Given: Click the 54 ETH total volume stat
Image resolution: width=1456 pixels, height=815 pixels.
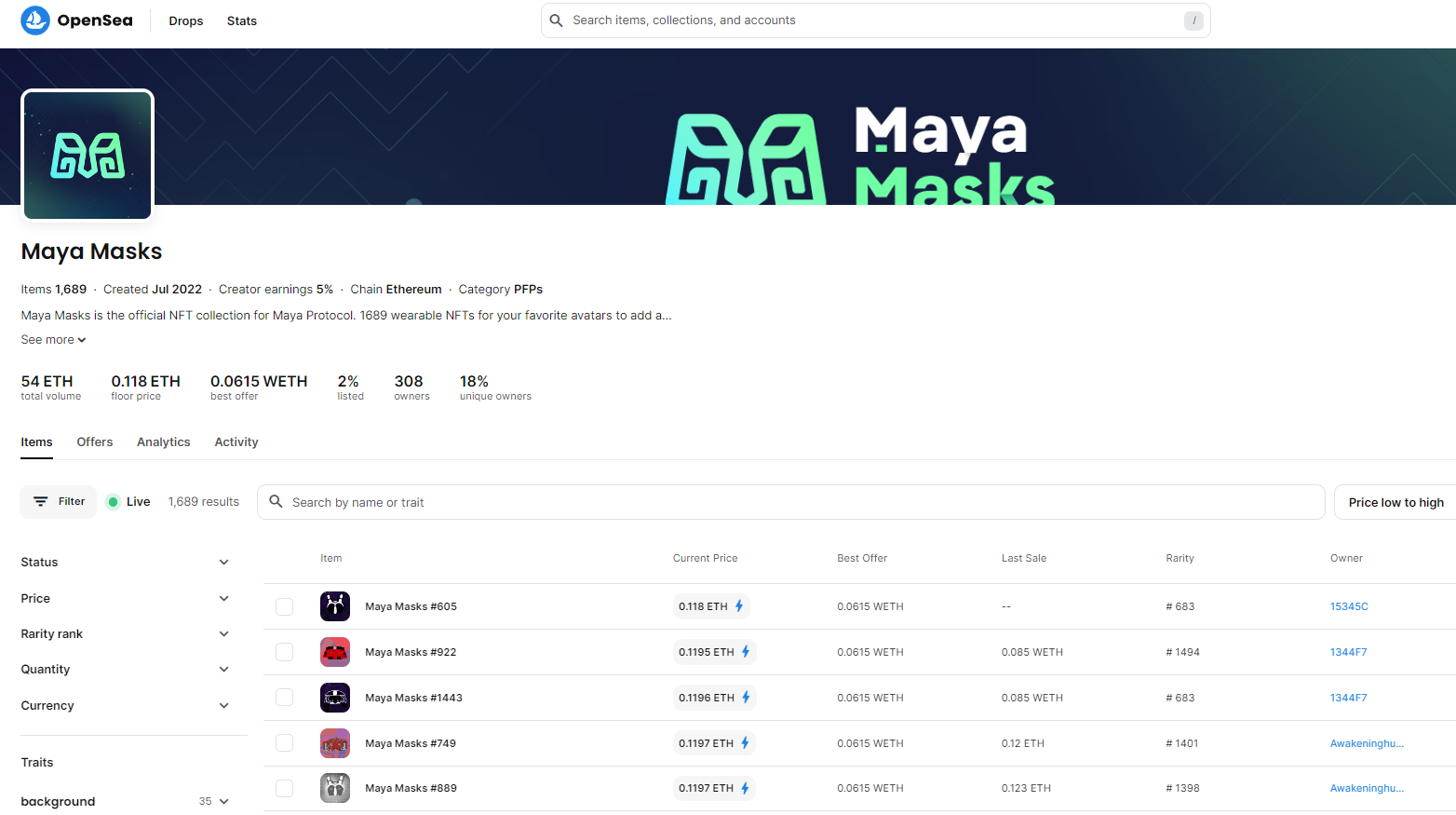Looking at the screenshot, I should coord(50,387).
